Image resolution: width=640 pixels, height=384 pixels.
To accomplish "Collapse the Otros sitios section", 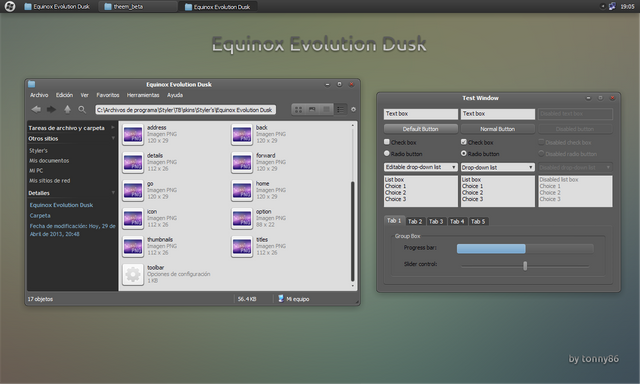I will click(x=113, y=138).
